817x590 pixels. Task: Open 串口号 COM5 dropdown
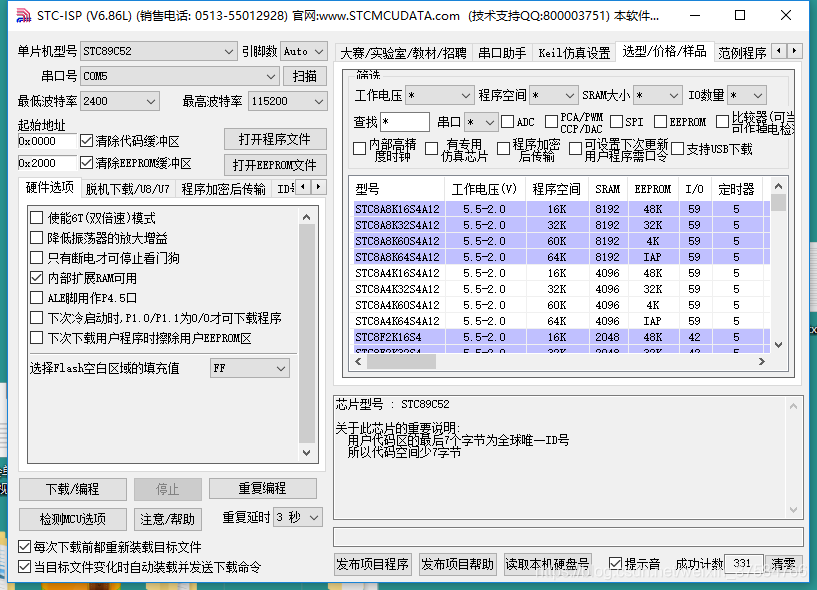[x=180, y=76]
